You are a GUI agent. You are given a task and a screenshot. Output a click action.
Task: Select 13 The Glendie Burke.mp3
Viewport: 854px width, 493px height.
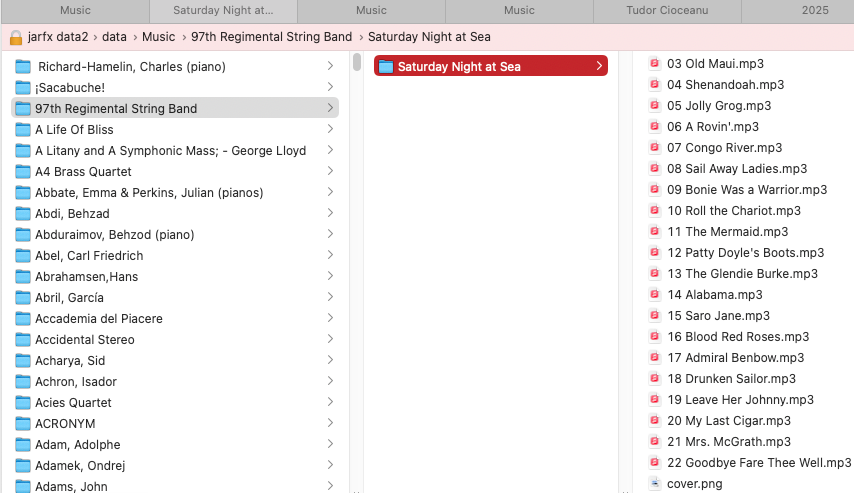pyautogui.click(x=742, y=273)
